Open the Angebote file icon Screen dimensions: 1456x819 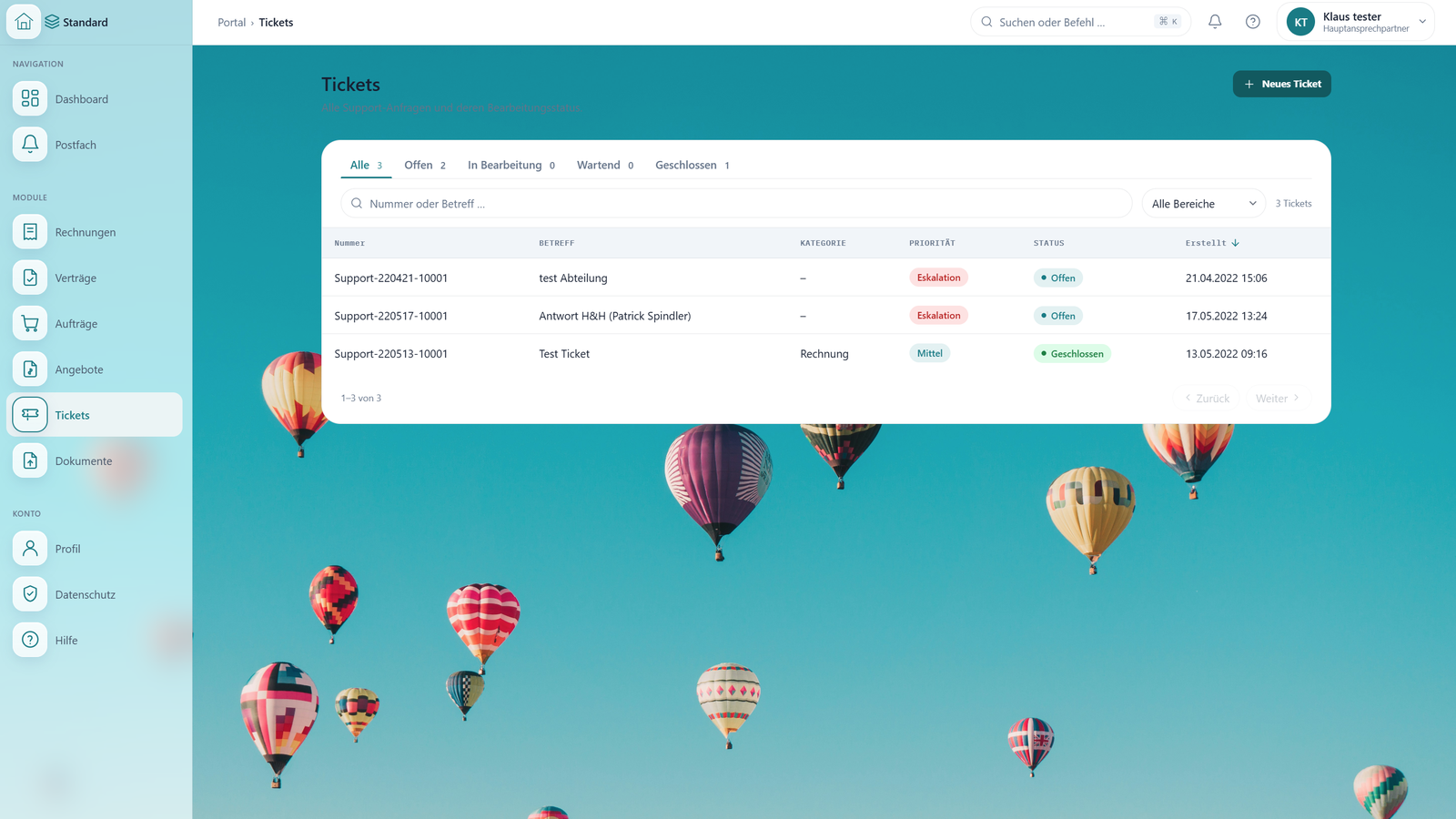(30, 369)
